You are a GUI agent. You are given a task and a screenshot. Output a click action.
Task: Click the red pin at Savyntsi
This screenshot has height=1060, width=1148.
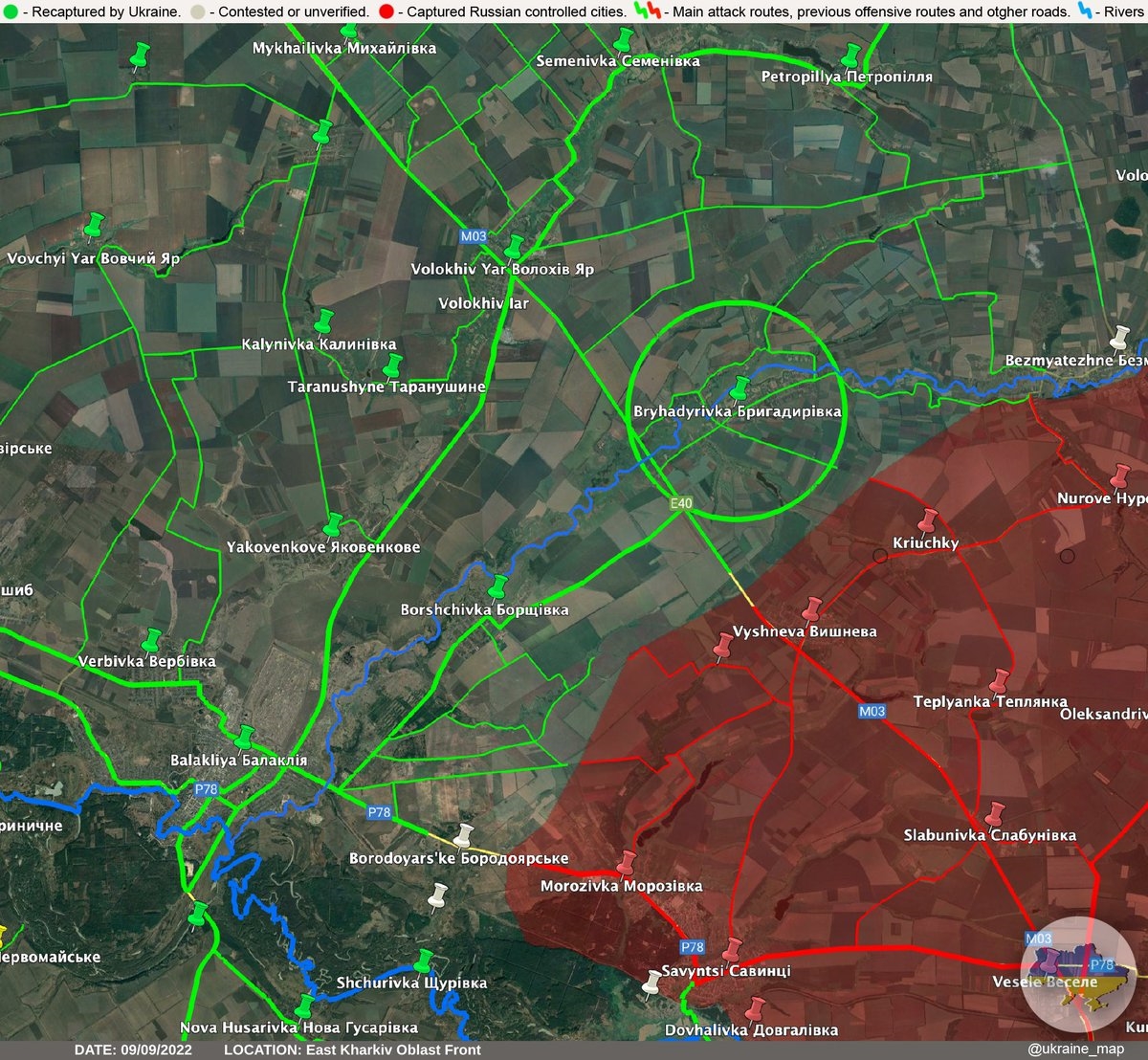point(731,950)
